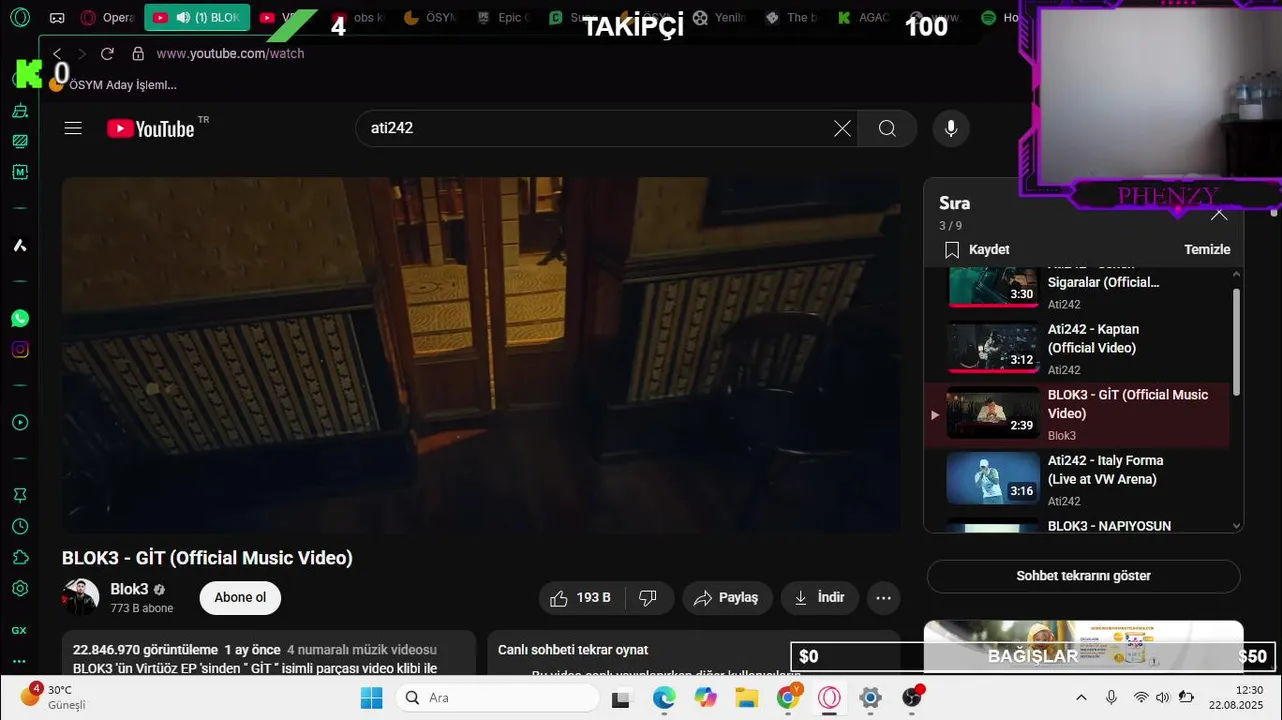Switch to the obs tab
Image resolution: width=1282 pixels, height=720 pixels.
360,17
